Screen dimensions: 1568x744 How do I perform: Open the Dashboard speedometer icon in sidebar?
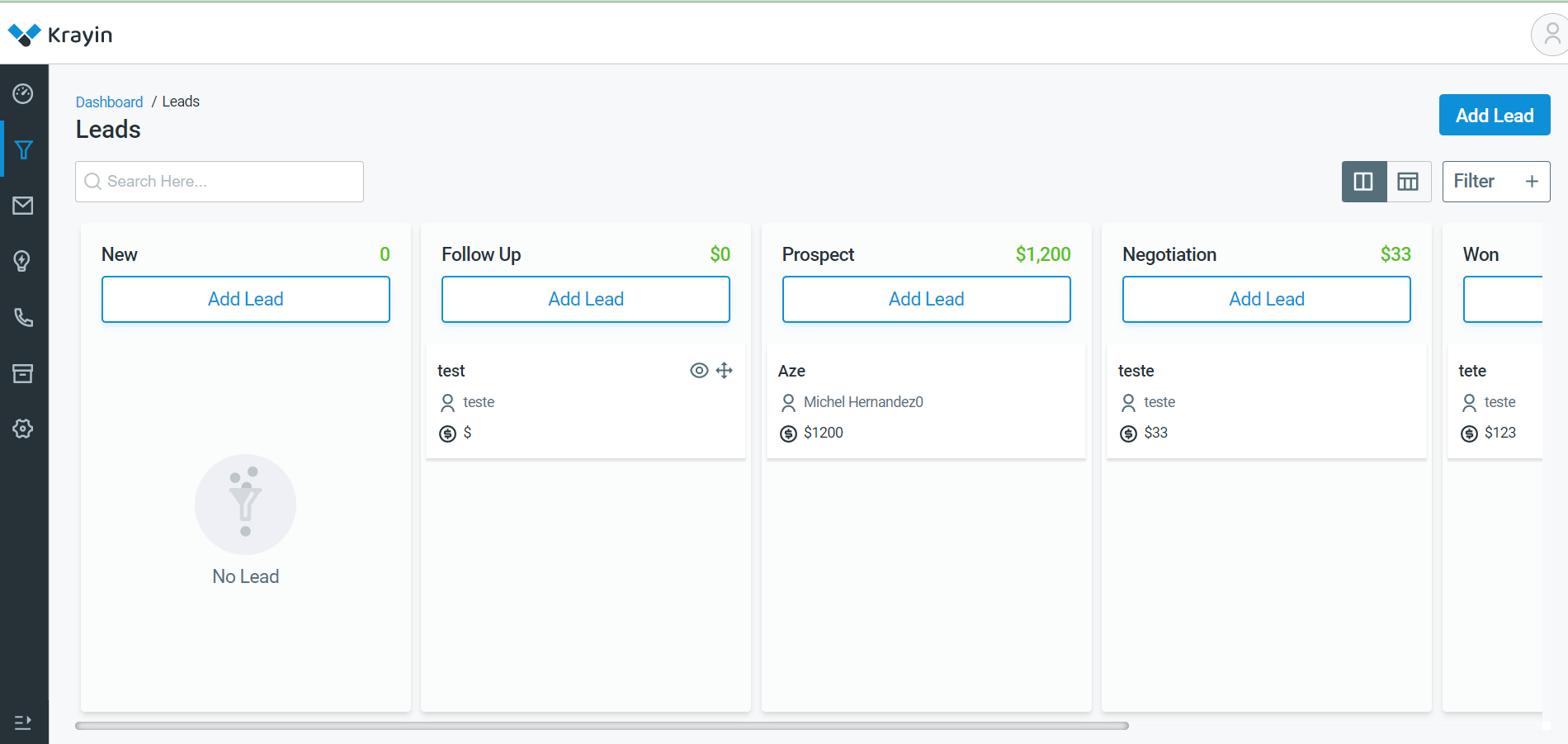tap(23, 93)
